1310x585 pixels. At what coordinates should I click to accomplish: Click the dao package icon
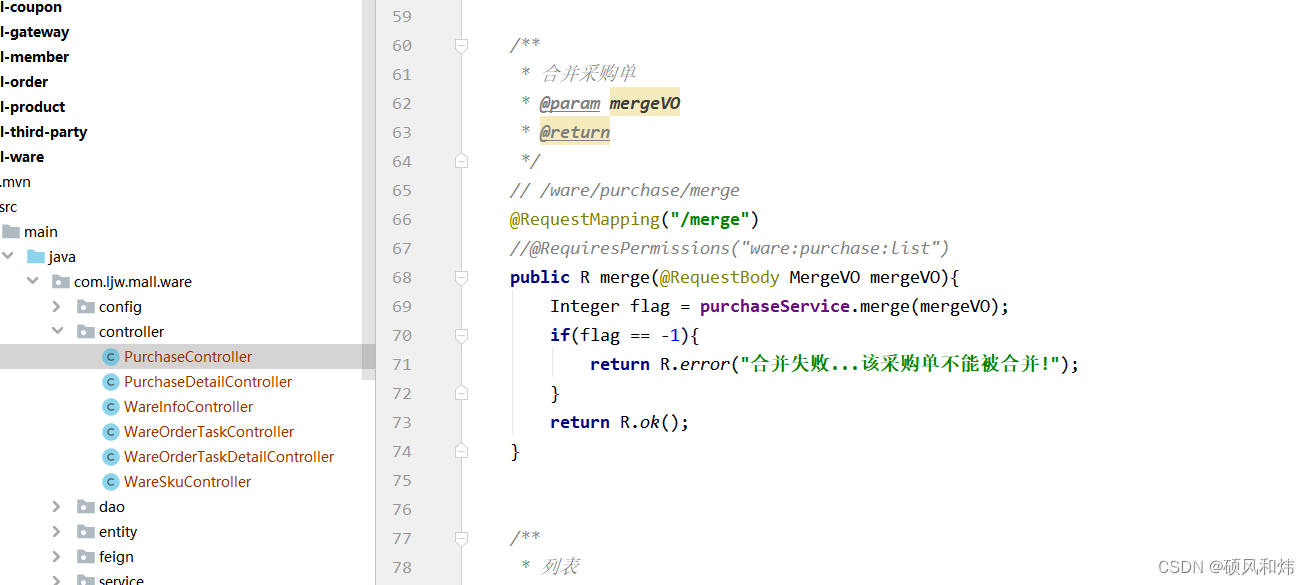point(86,507)
